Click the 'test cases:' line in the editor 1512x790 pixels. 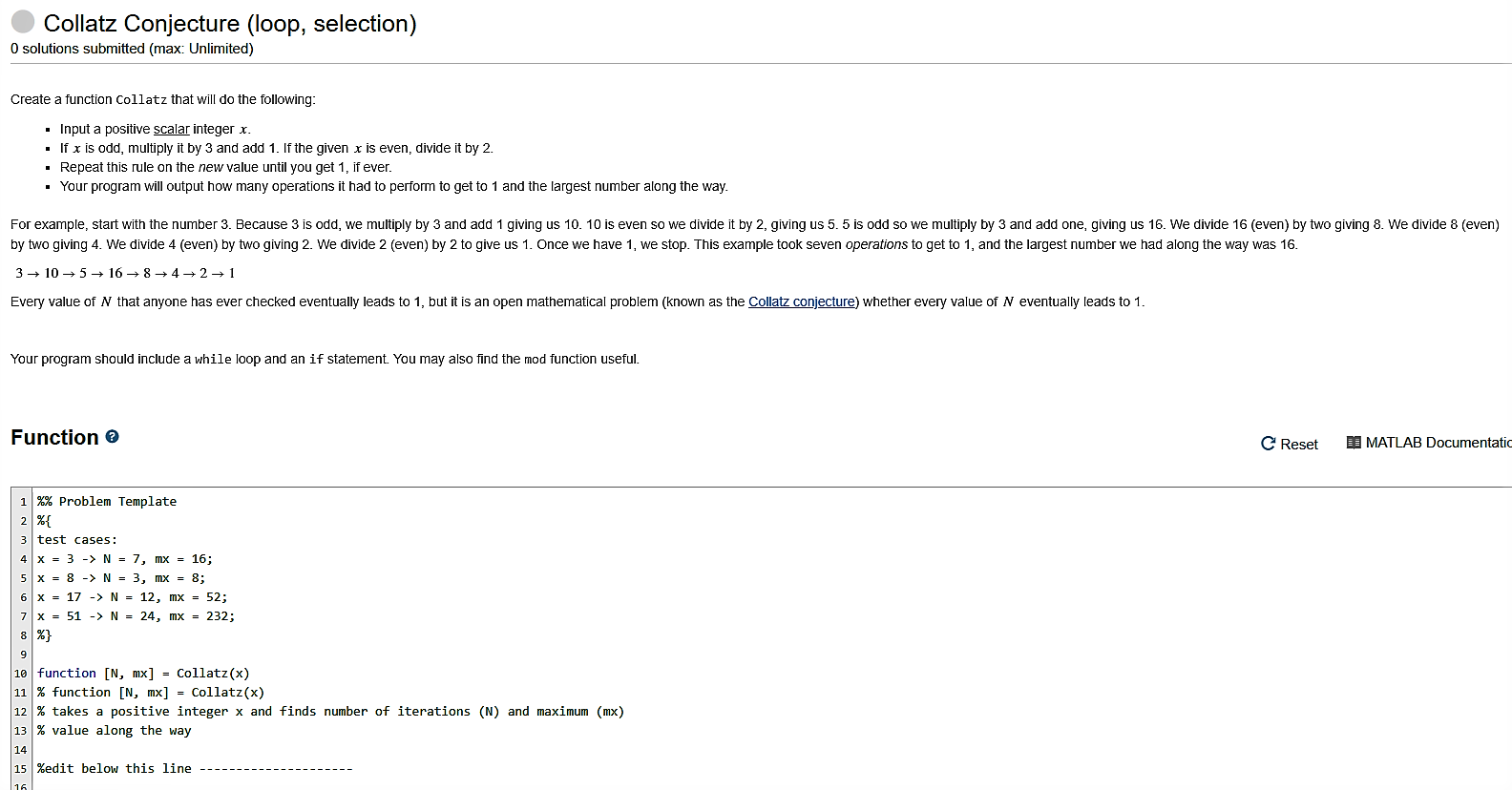(x=77, y=540)
